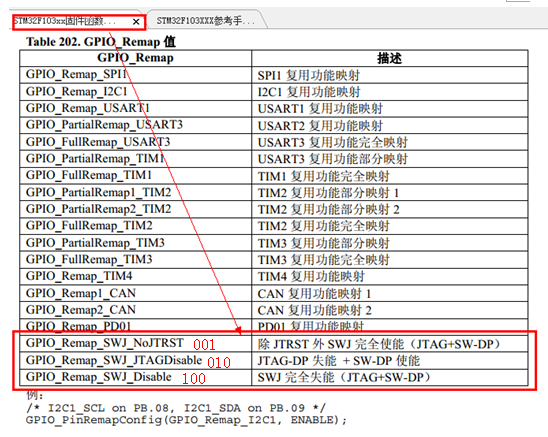Click the GPIO_Remap2_CAN entry

pos(136,310)
